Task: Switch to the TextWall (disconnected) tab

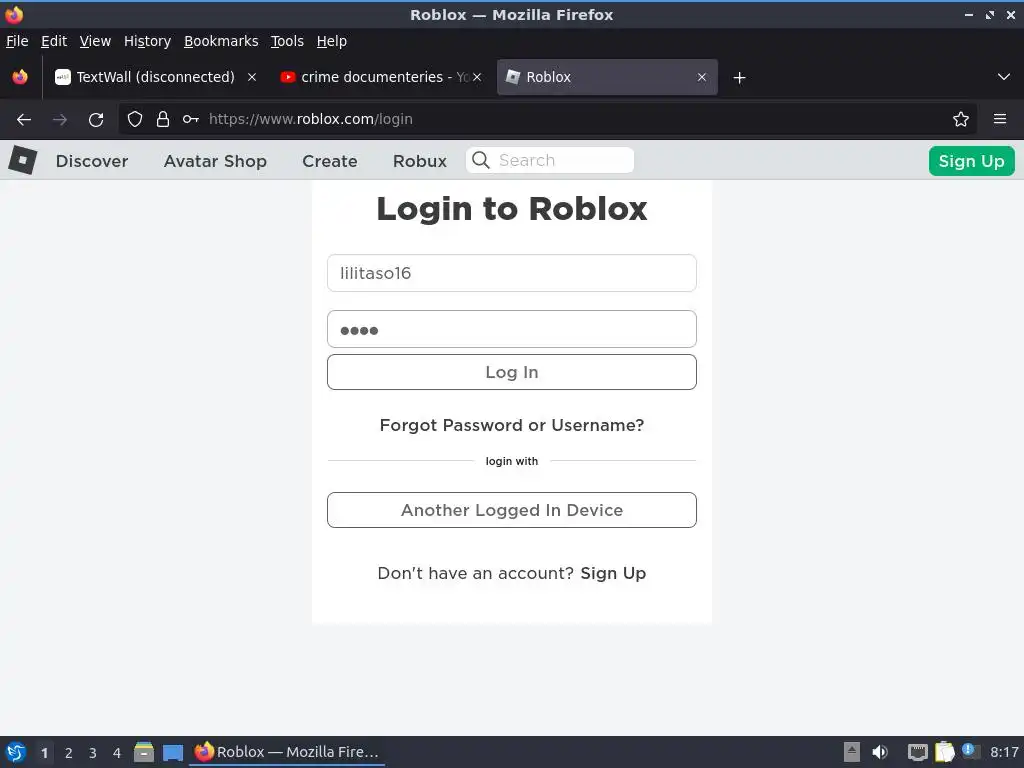Action: tap(155, 77)
